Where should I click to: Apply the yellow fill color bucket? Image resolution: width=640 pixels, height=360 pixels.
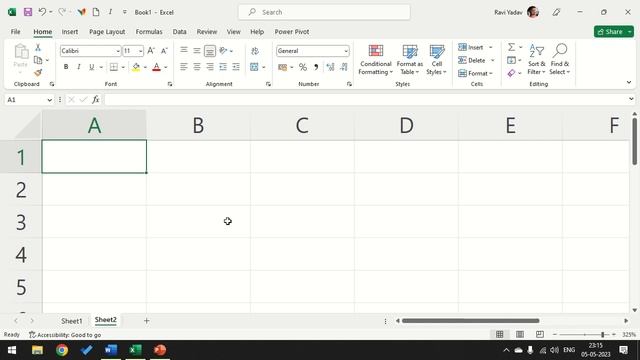pos(136,67)
